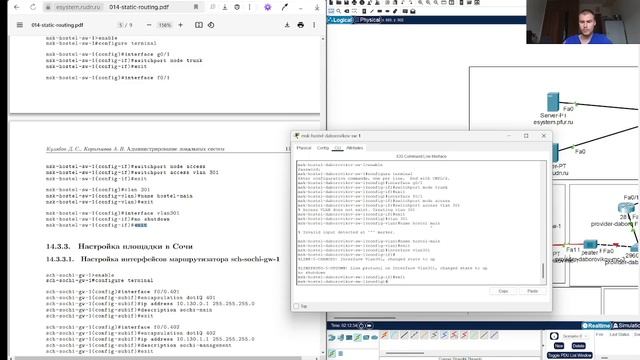Switch to Physical workspace in Packet Tracer

[369, 20]
